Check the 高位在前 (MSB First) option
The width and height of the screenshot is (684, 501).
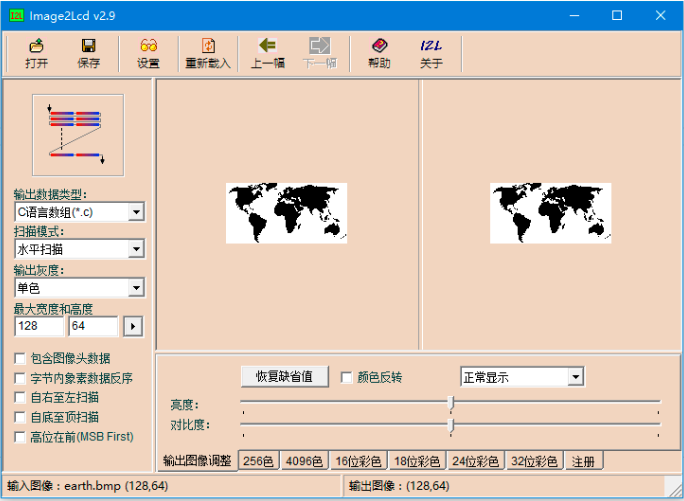click(x=20, y=437)
